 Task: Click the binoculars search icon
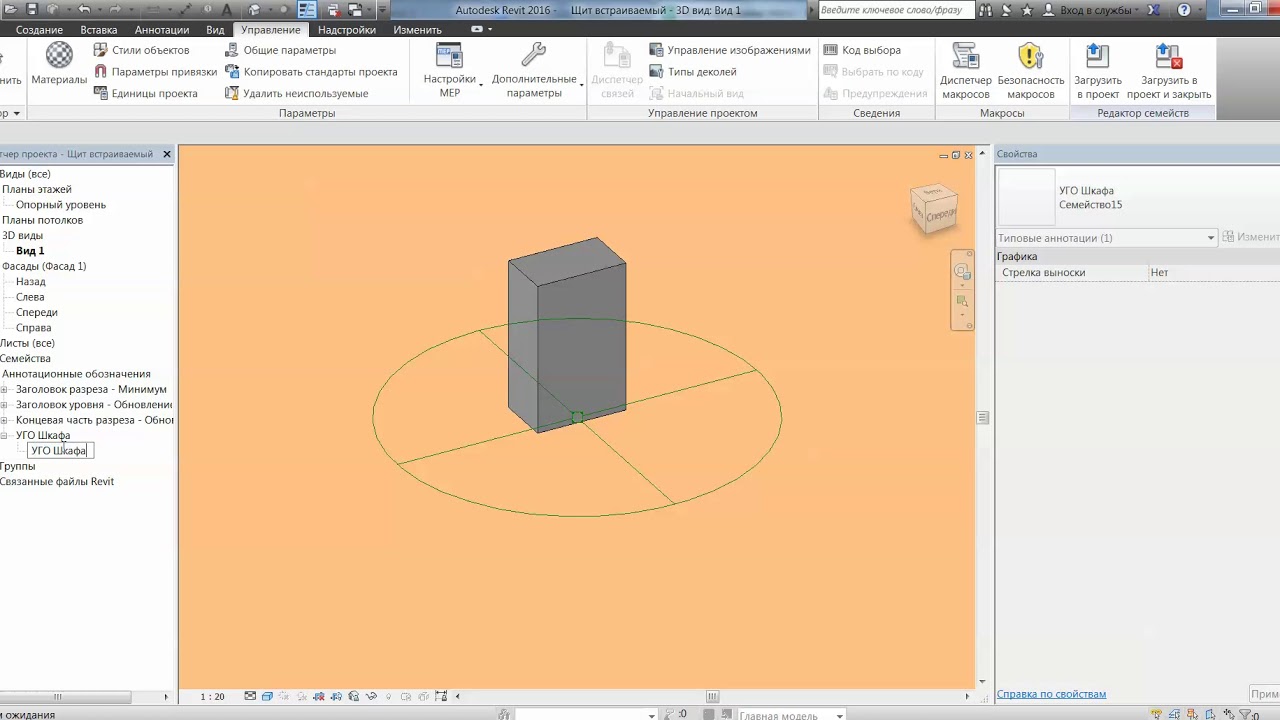click(986, 10)
